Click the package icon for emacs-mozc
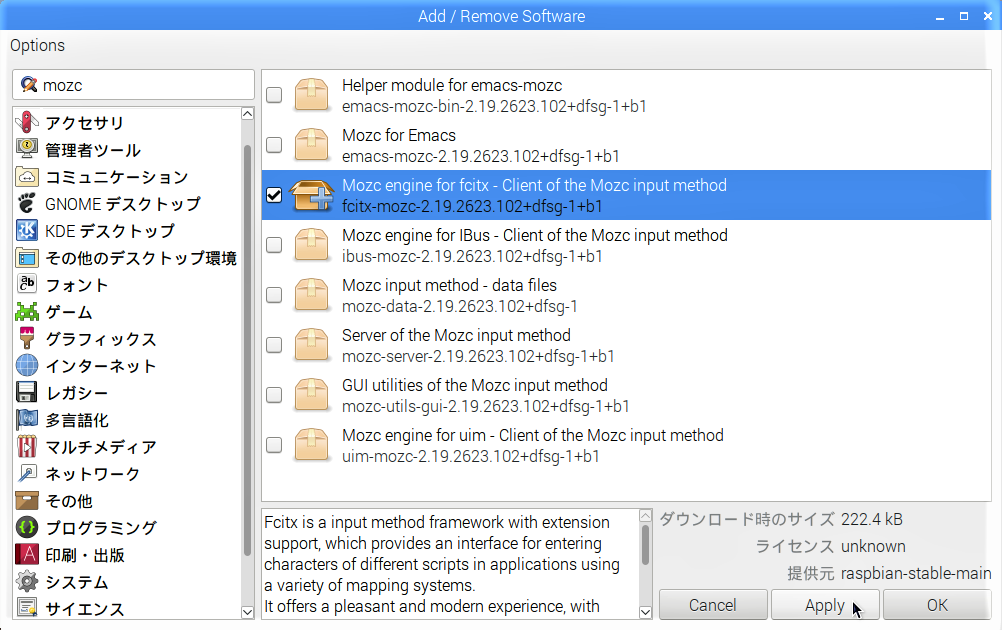The width and height of the screenshot is (1002, 630). (311, 145)
